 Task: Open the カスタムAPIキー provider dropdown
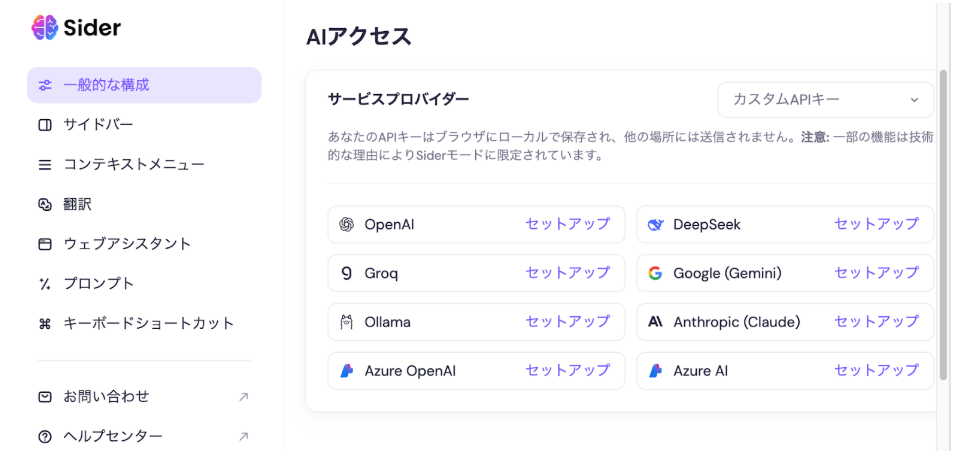(x=825, y=100)
